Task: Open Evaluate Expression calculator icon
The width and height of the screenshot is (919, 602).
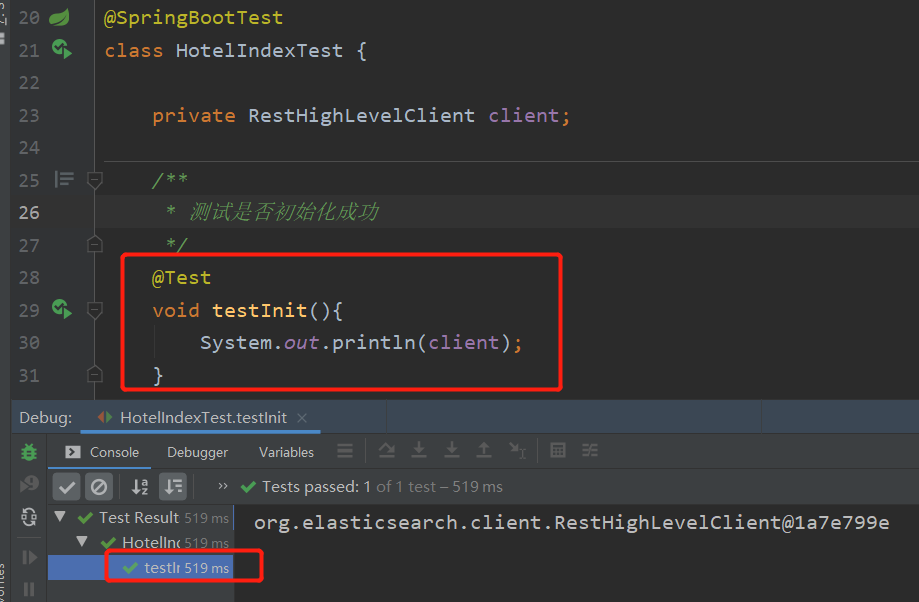Action: (x=558, y=450)
